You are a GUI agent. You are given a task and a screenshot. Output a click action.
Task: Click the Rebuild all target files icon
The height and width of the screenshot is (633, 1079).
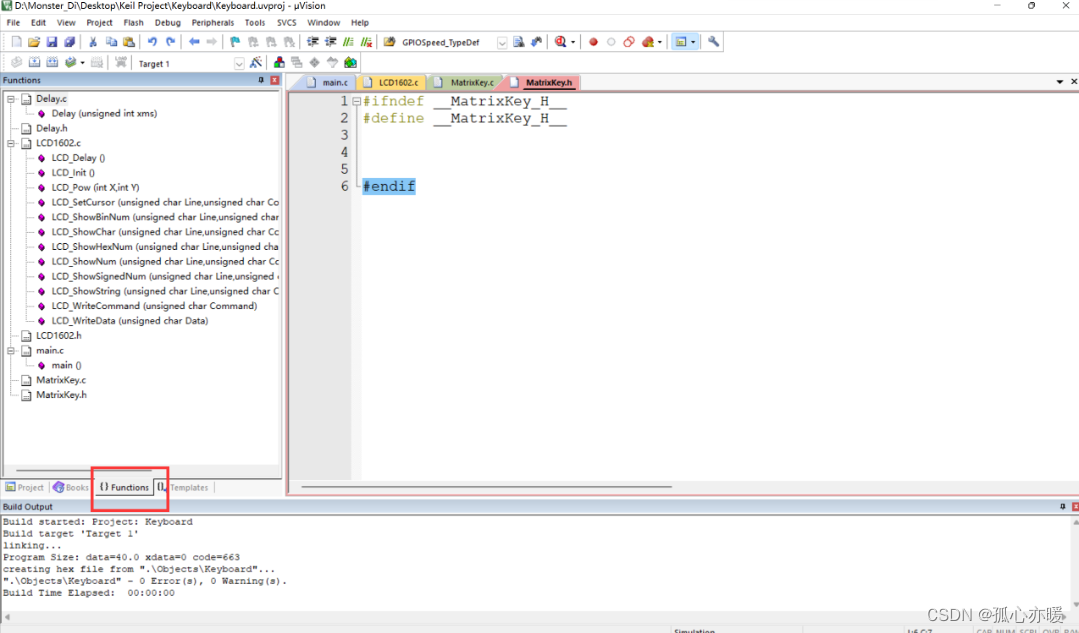pyautogui.click(x=52, y=63)
